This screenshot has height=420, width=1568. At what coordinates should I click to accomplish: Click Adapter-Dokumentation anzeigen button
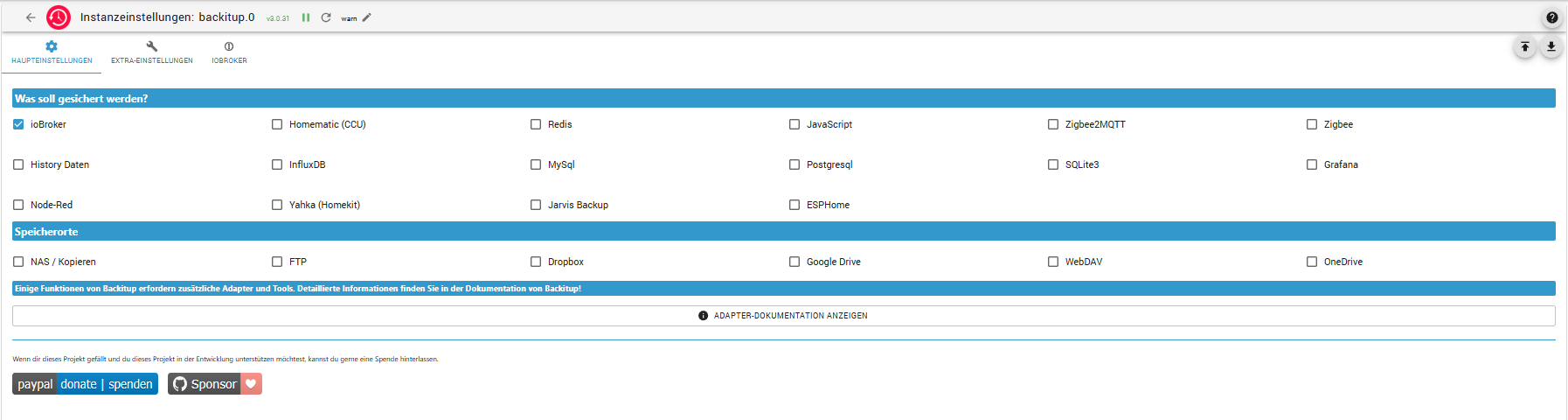784,316
